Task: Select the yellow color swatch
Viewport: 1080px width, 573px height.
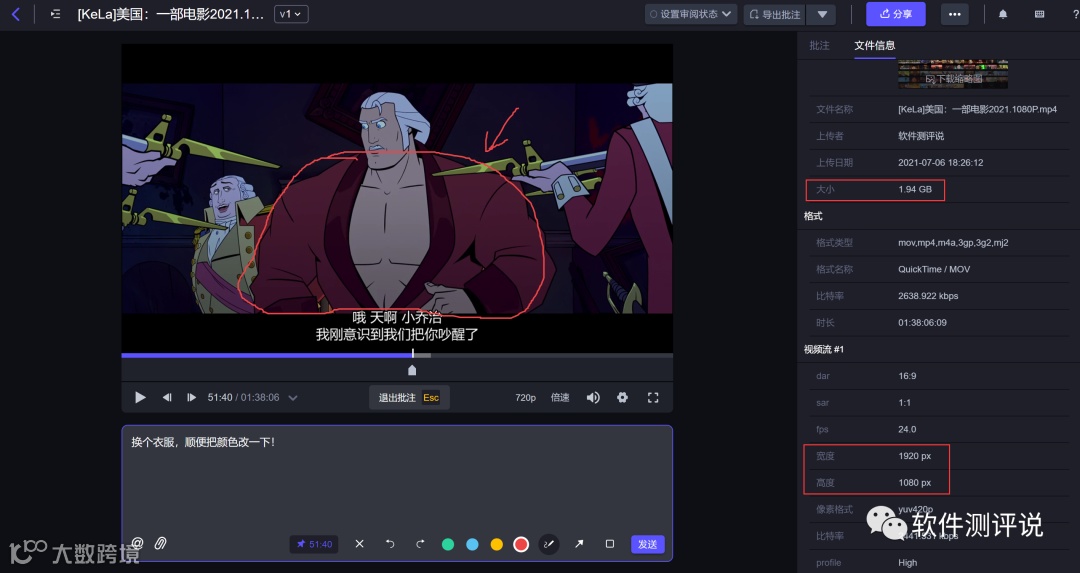Action: tap(497, 544)
